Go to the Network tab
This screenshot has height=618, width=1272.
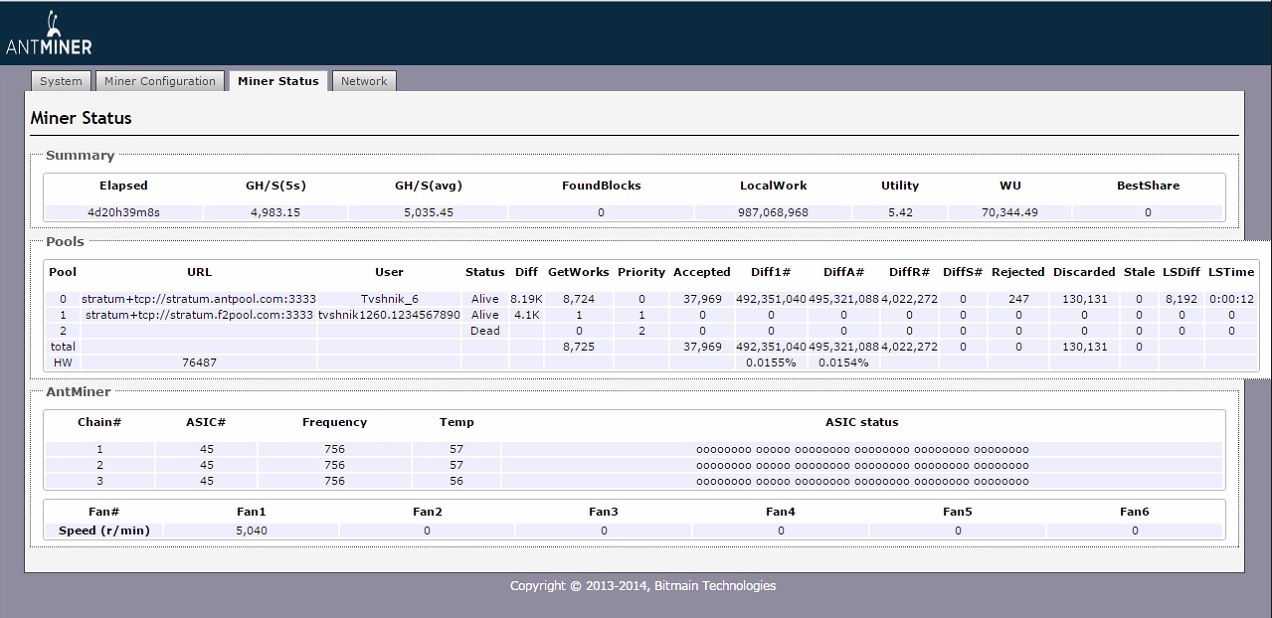pyautogui.click(x=364, y=81)
